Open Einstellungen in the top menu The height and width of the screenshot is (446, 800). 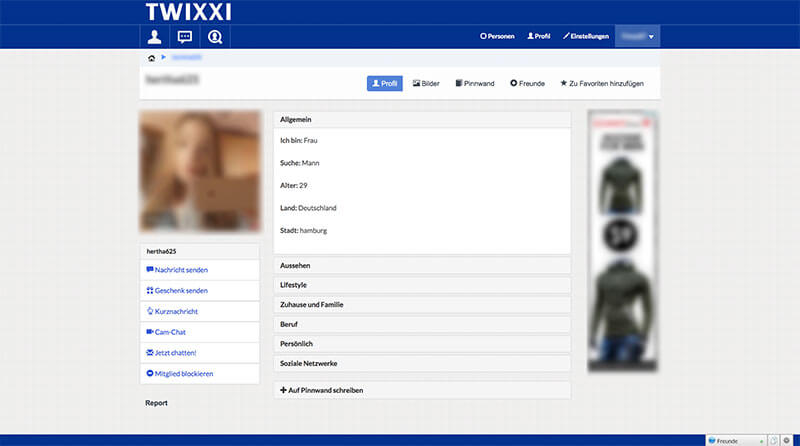pos(586,36)
